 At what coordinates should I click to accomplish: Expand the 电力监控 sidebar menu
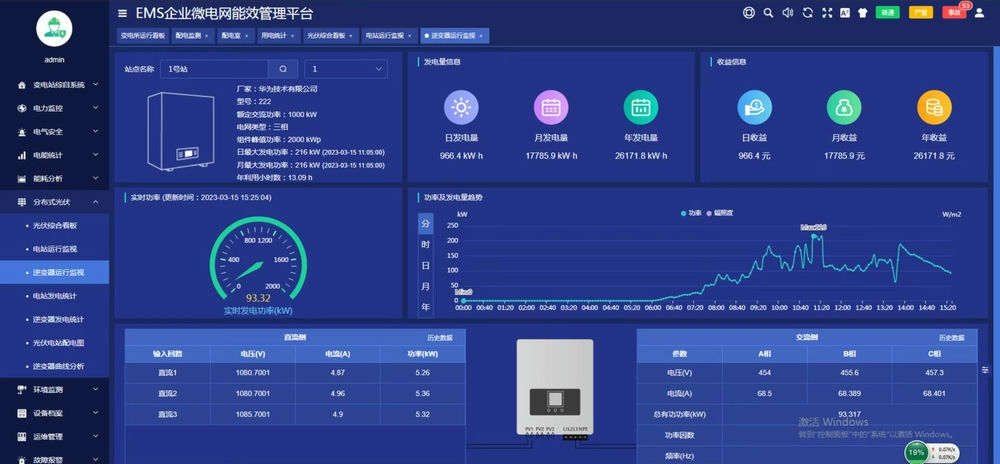click(x=55, y=108)
